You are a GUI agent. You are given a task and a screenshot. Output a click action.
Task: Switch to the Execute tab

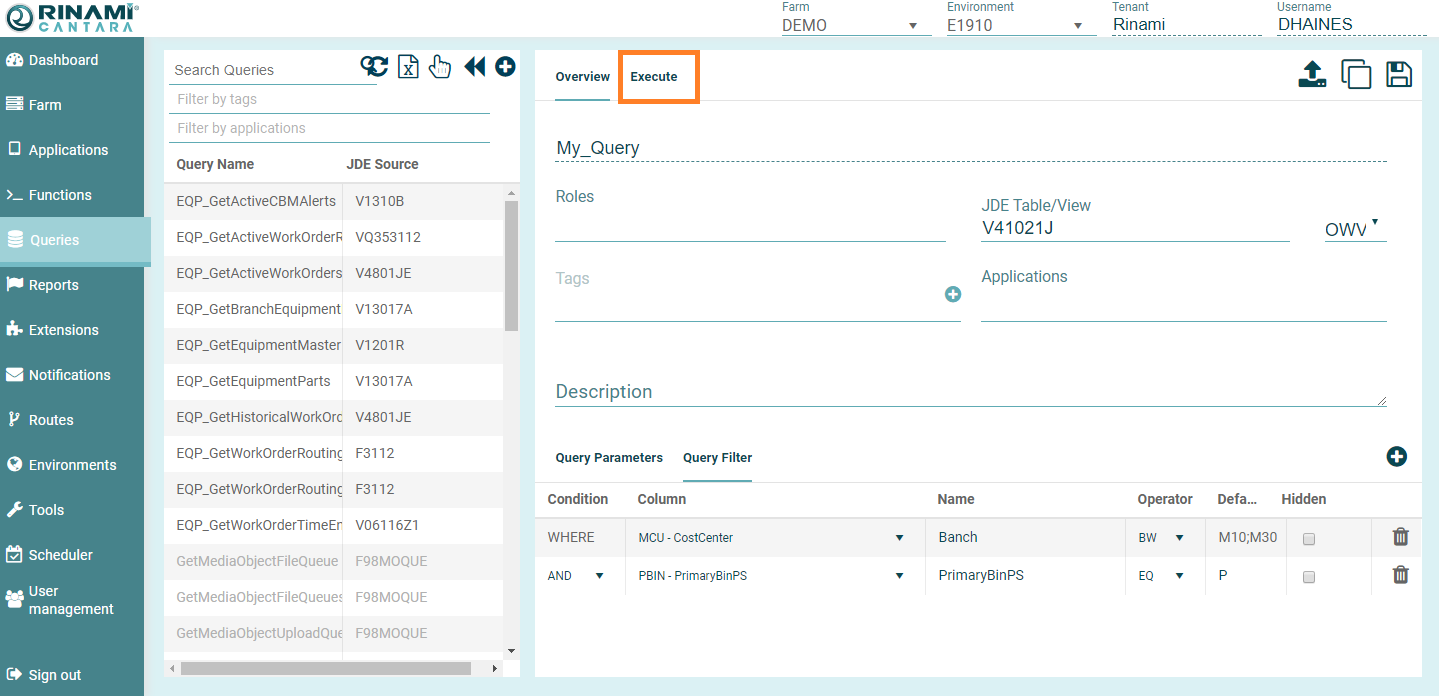(654, 77)
